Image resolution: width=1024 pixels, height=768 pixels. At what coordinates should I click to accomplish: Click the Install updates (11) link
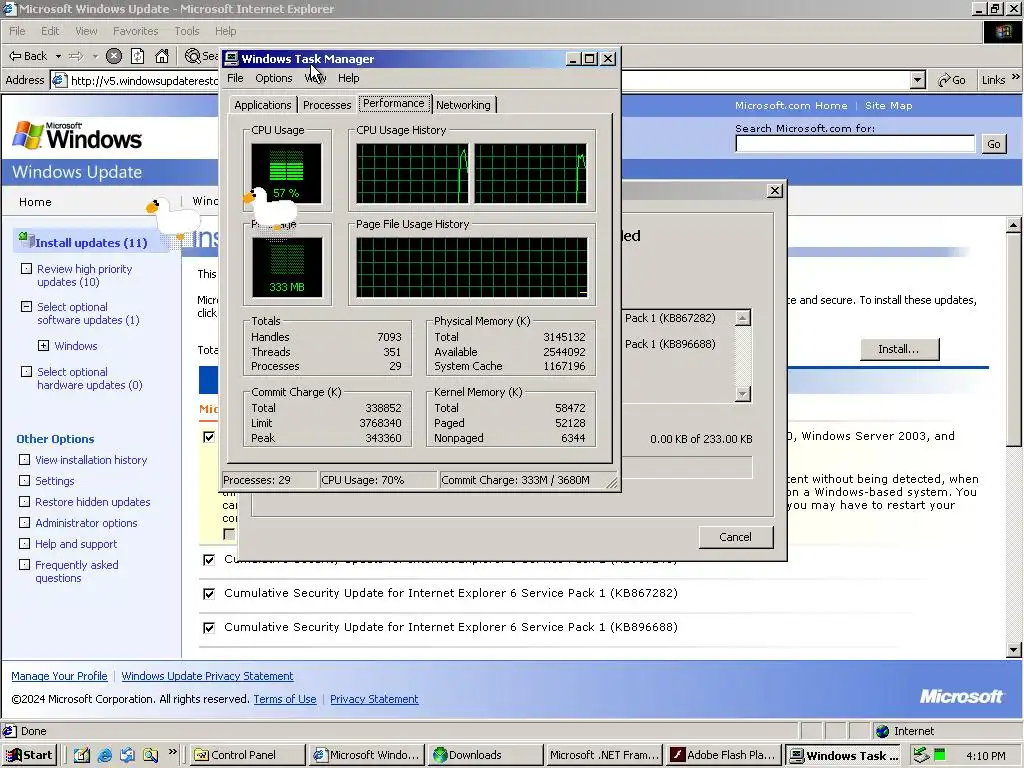coord(91,243)
